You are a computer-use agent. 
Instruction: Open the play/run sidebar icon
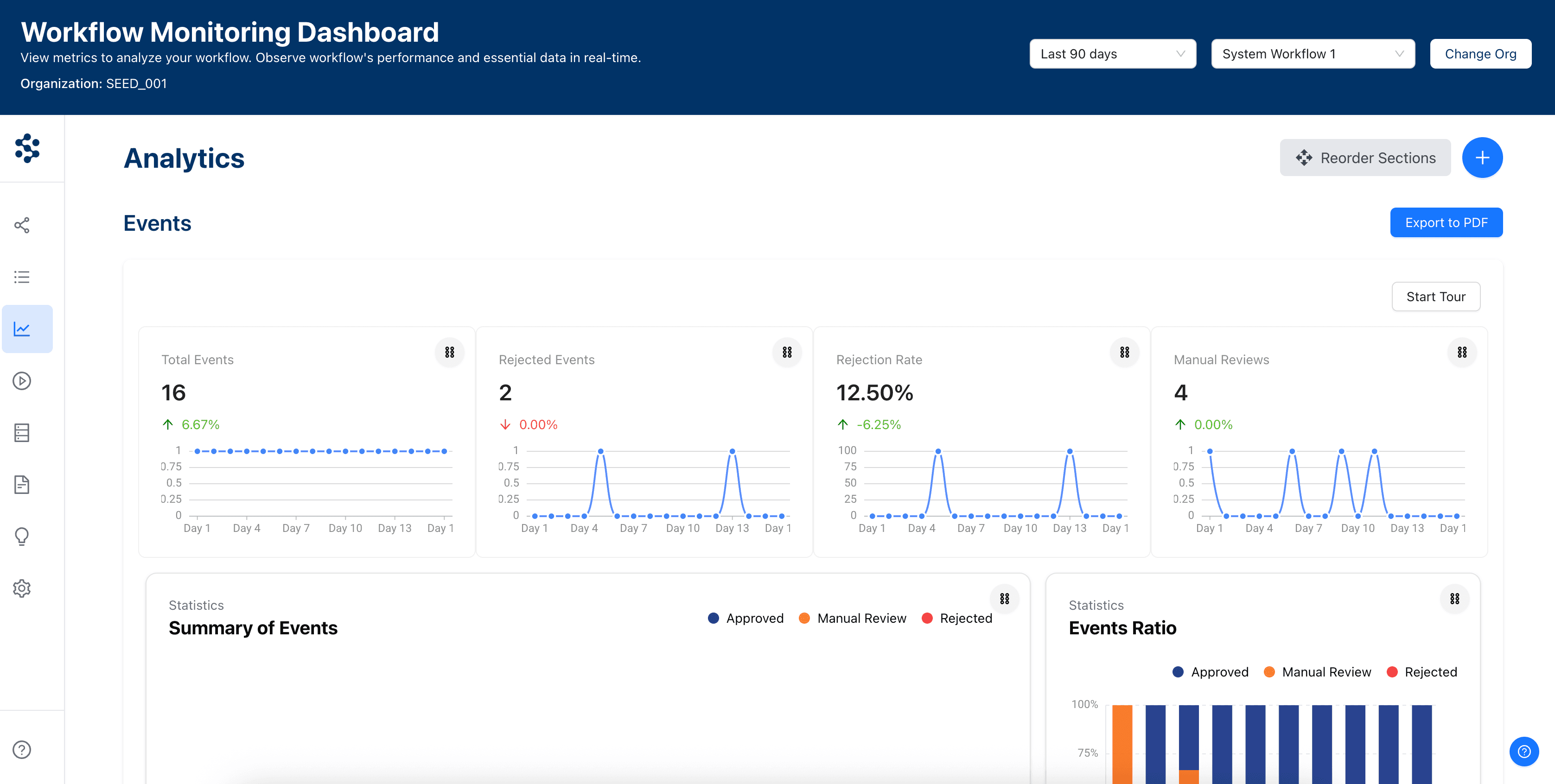[x=22, y=380]
